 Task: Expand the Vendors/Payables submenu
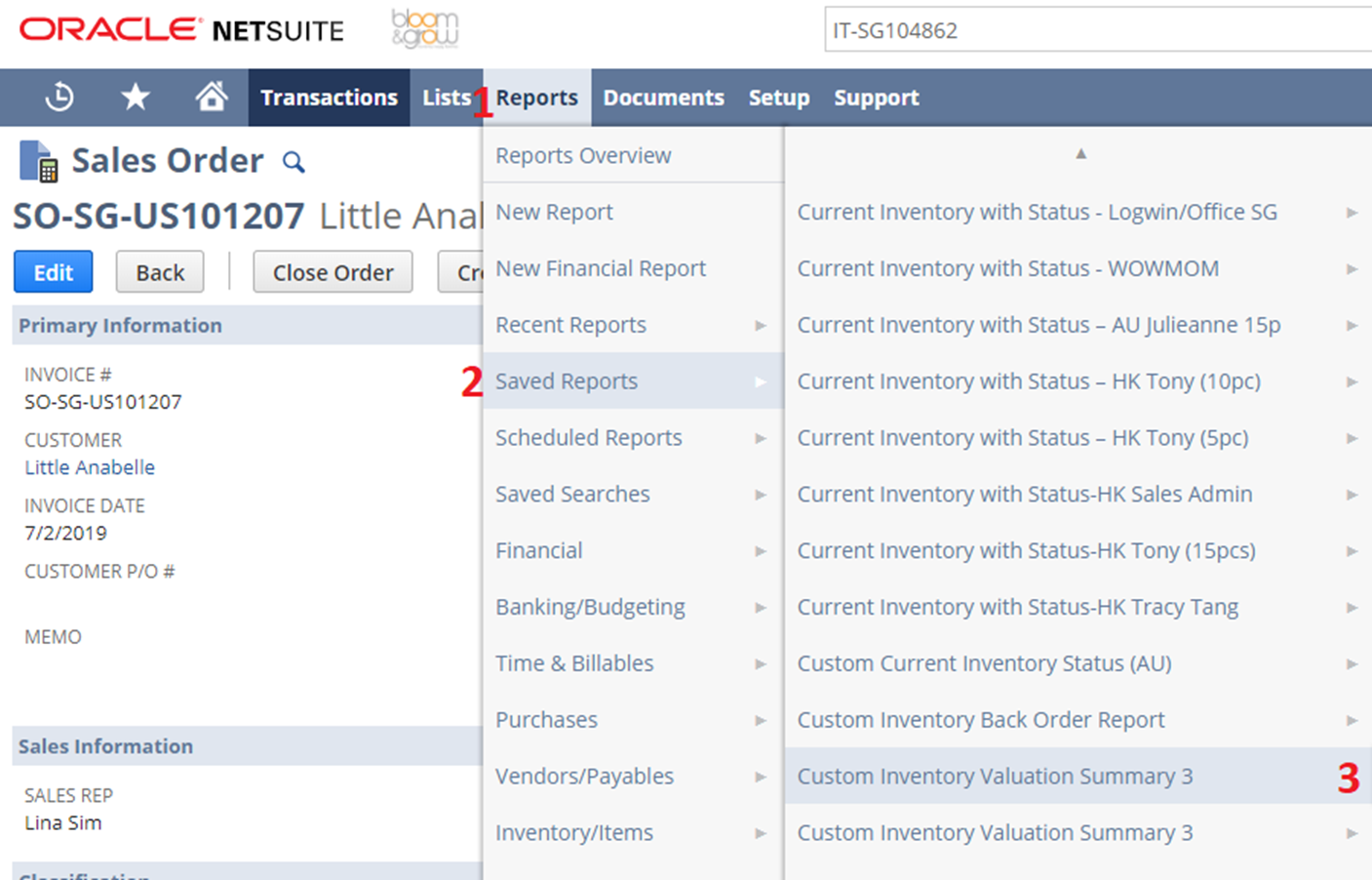pos(633,777)
